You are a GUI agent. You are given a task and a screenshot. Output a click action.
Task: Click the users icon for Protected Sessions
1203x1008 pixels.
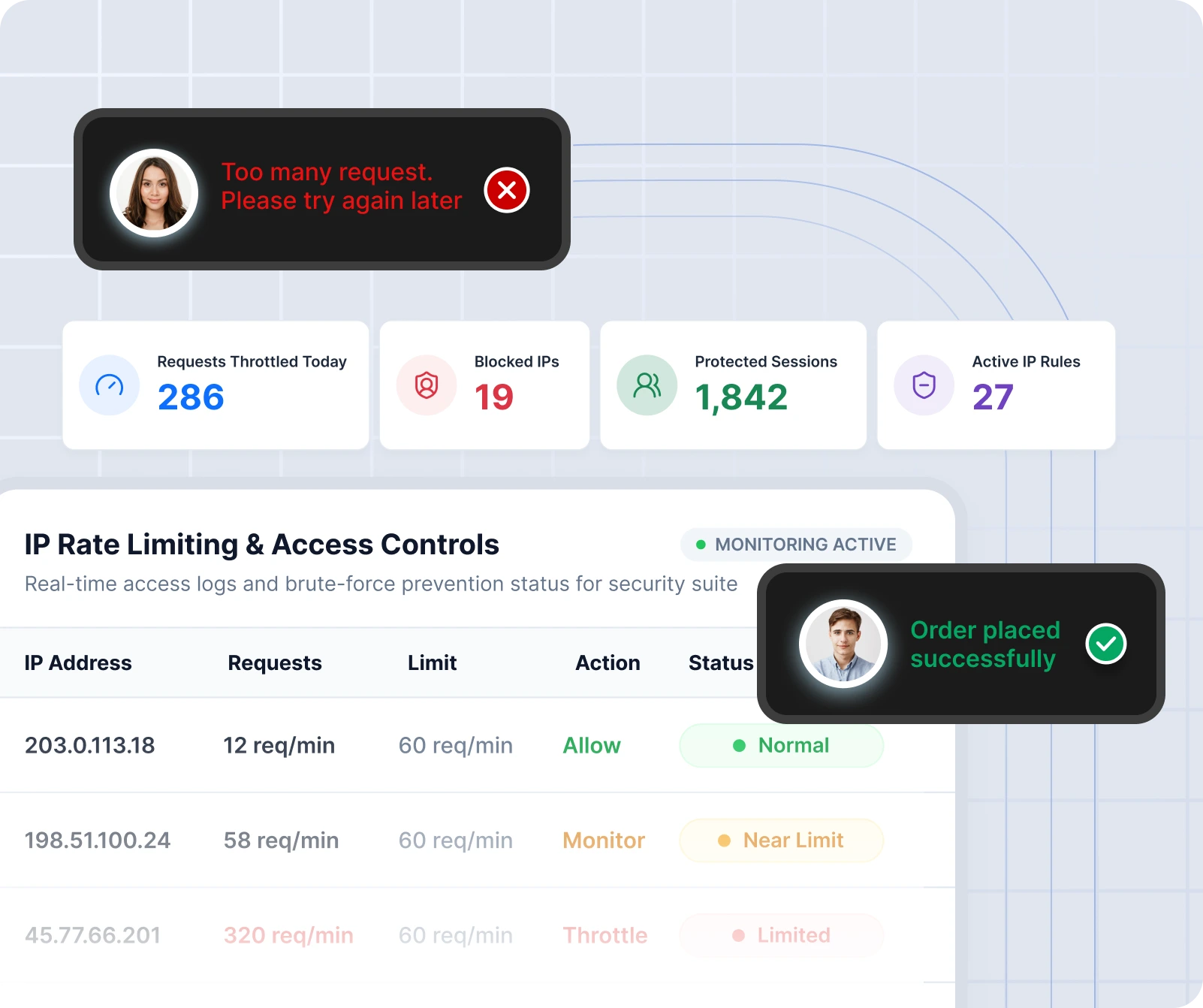tap(647, 385)
